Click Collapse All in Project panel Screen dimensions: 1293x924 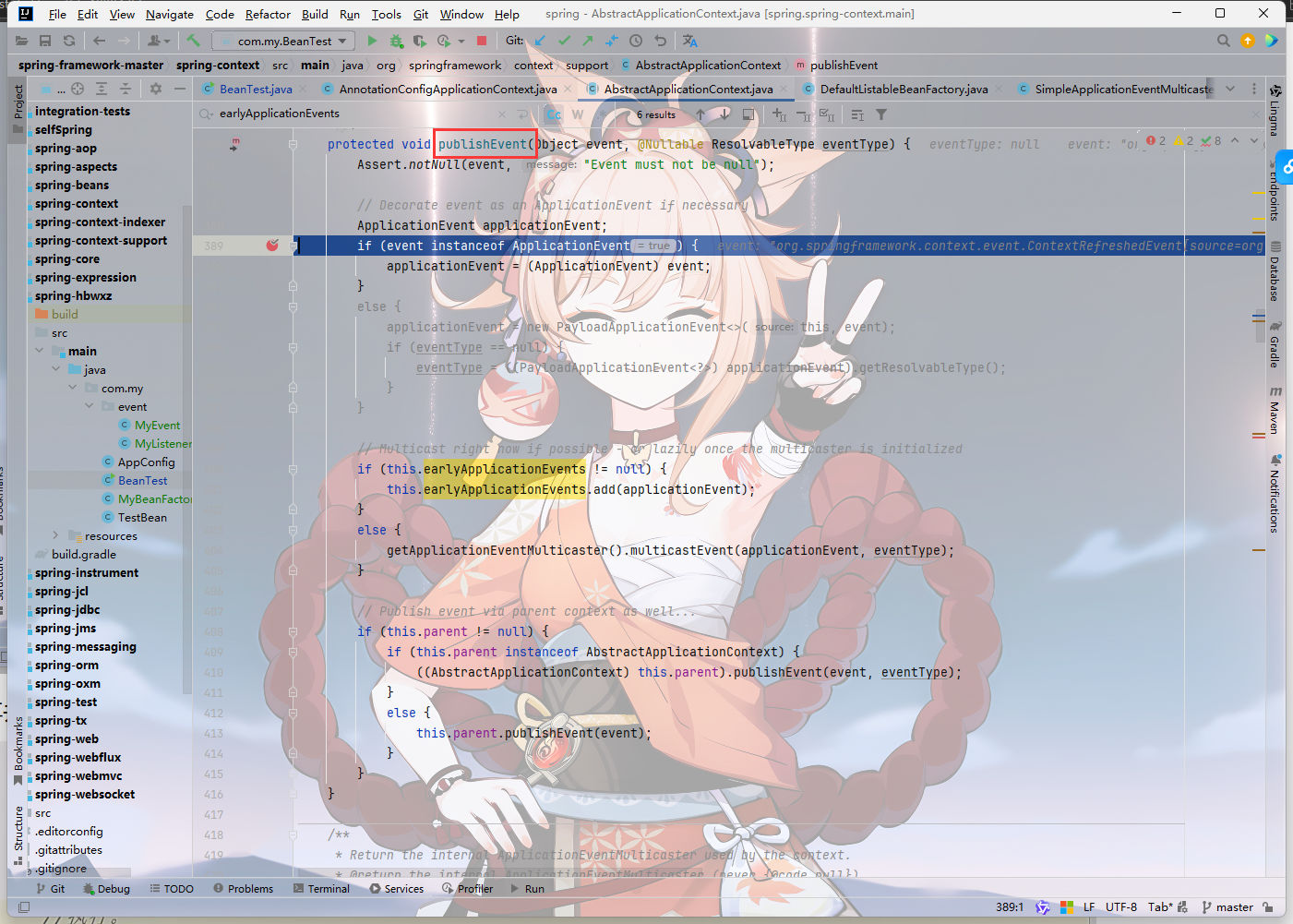pyautogui.click(x=126, y=89)
